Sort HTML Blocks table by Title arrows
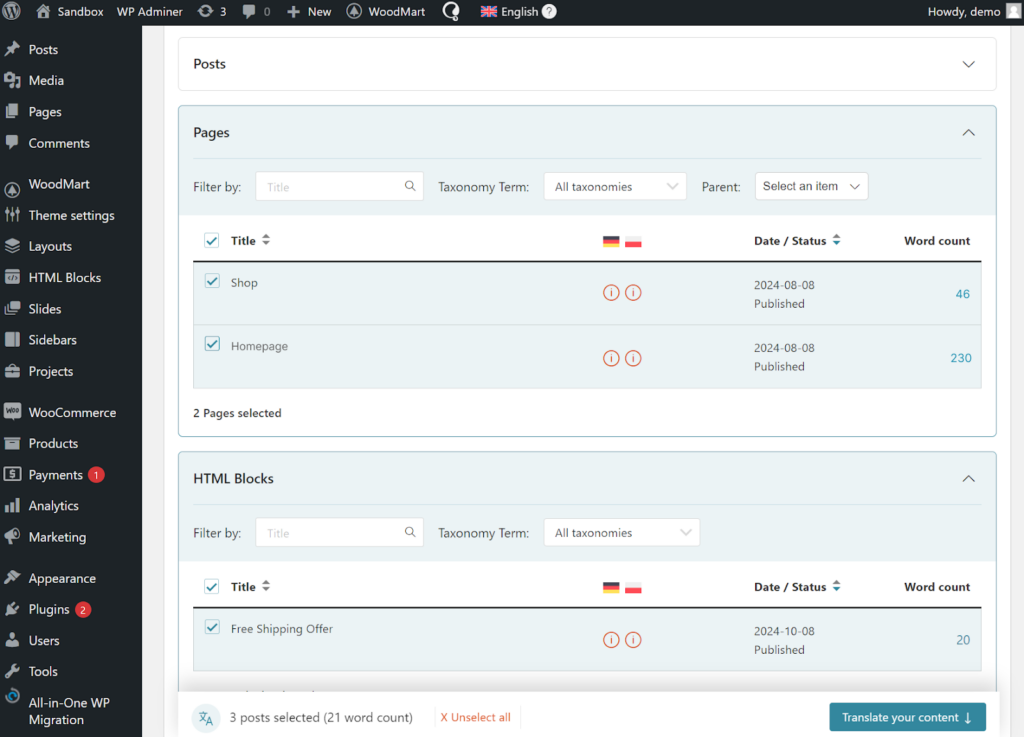The image size is (1024, 737). (266, 586)
